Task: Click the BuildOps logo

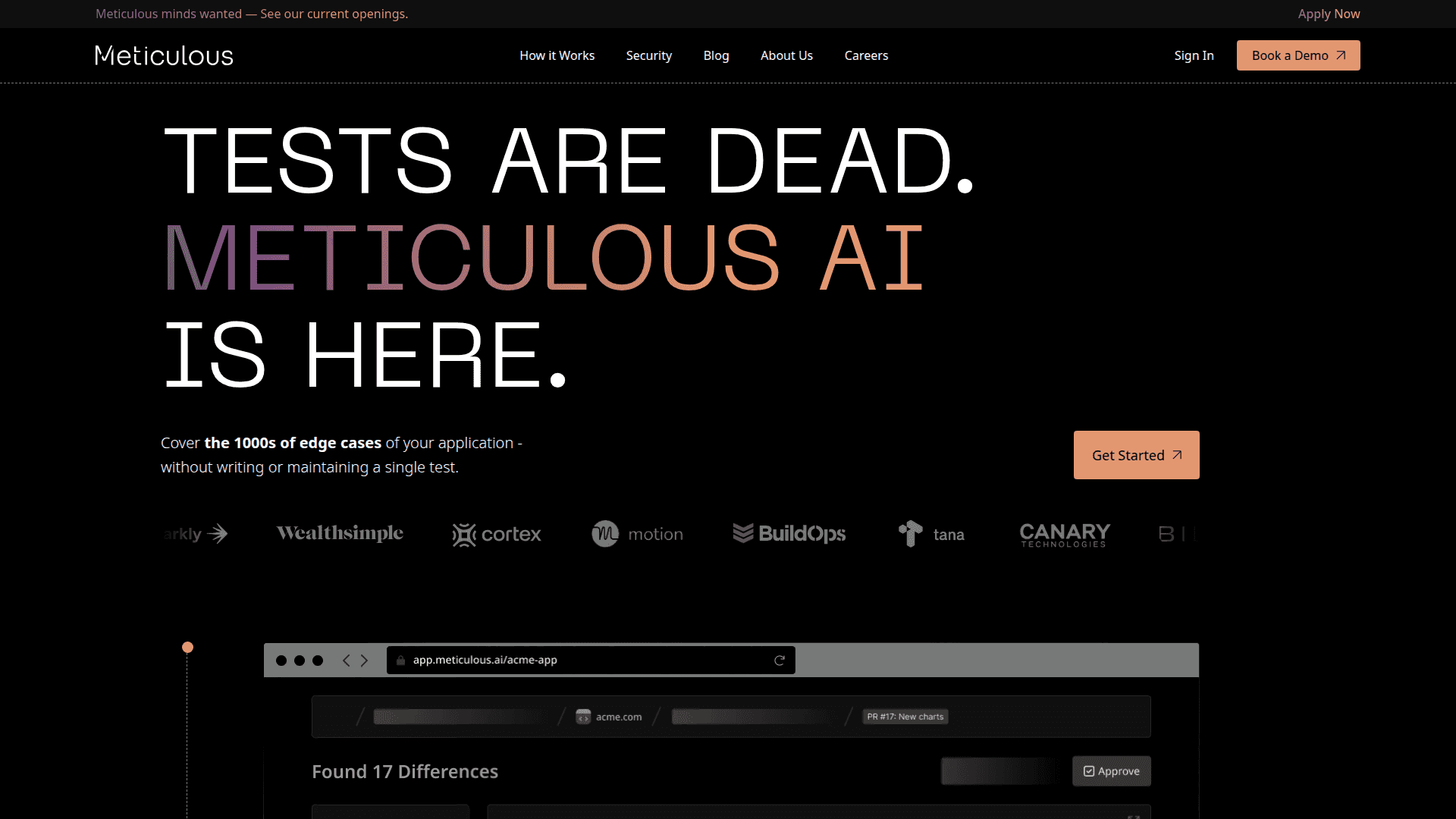Action: 789,534
